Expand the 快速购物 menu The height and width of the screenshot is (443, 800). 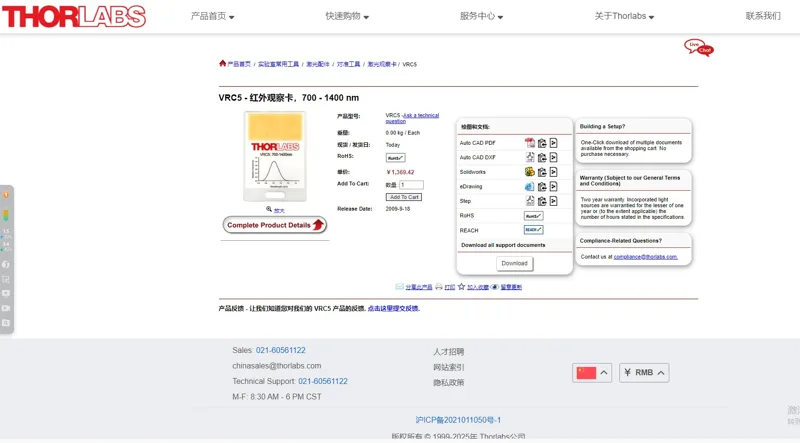pos(347,16)
